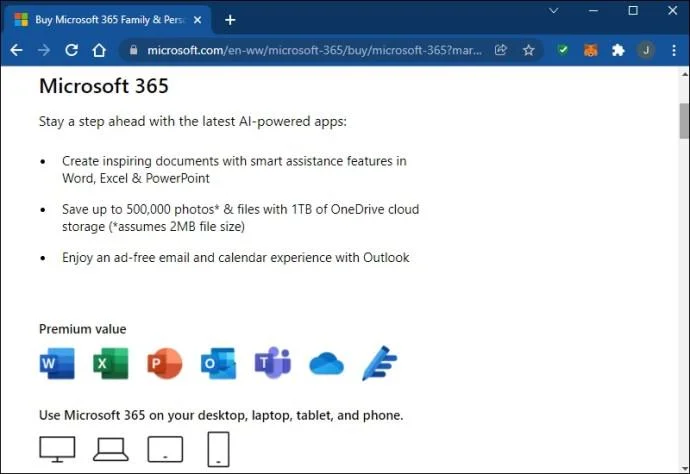
Task: Click the Microsoft logo favicon on tab
Action: pyautogui.click(x=21, y=20)
